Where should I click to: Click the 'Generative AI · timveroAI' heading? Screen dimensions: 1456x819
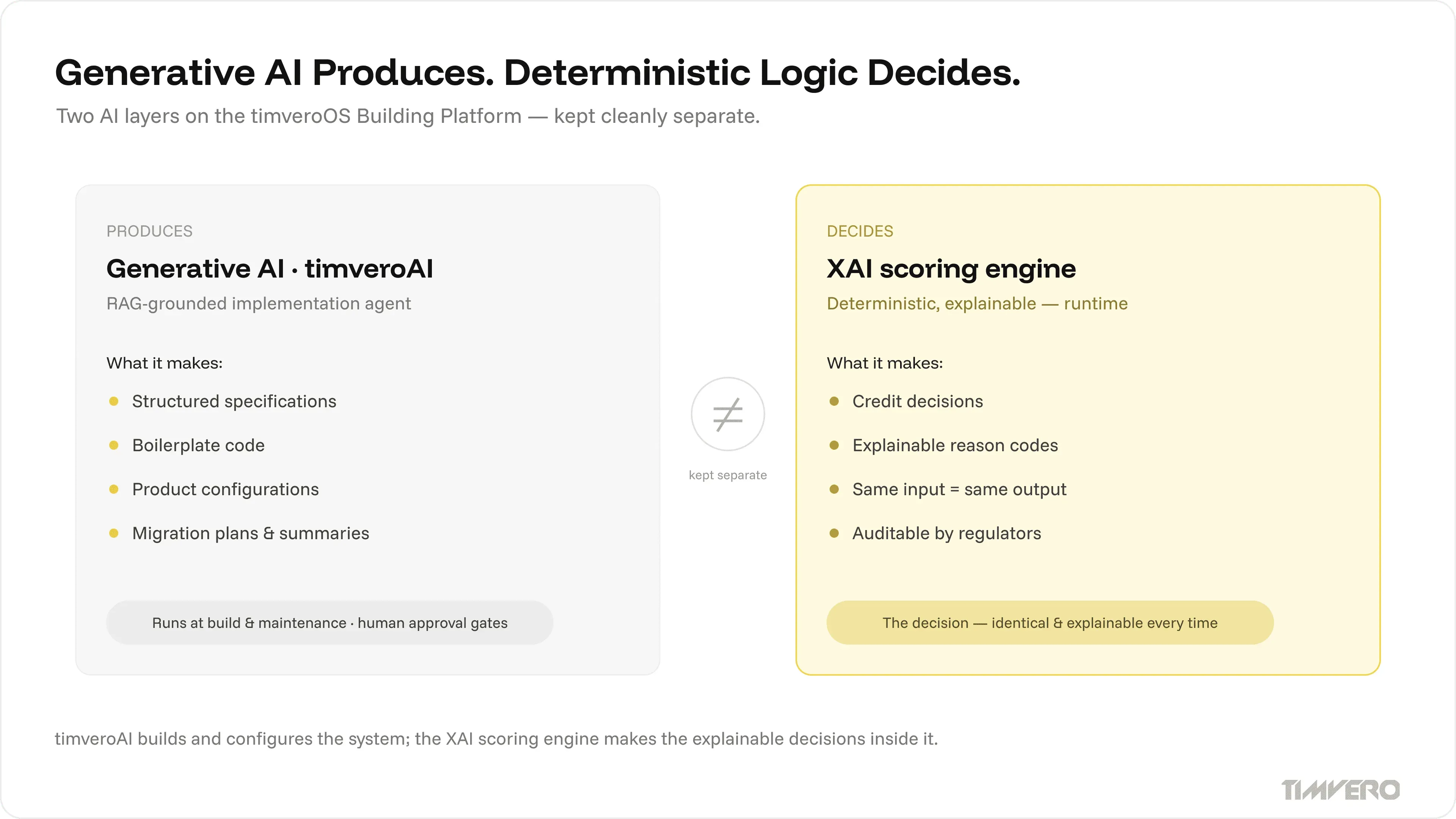coord(270,268)
